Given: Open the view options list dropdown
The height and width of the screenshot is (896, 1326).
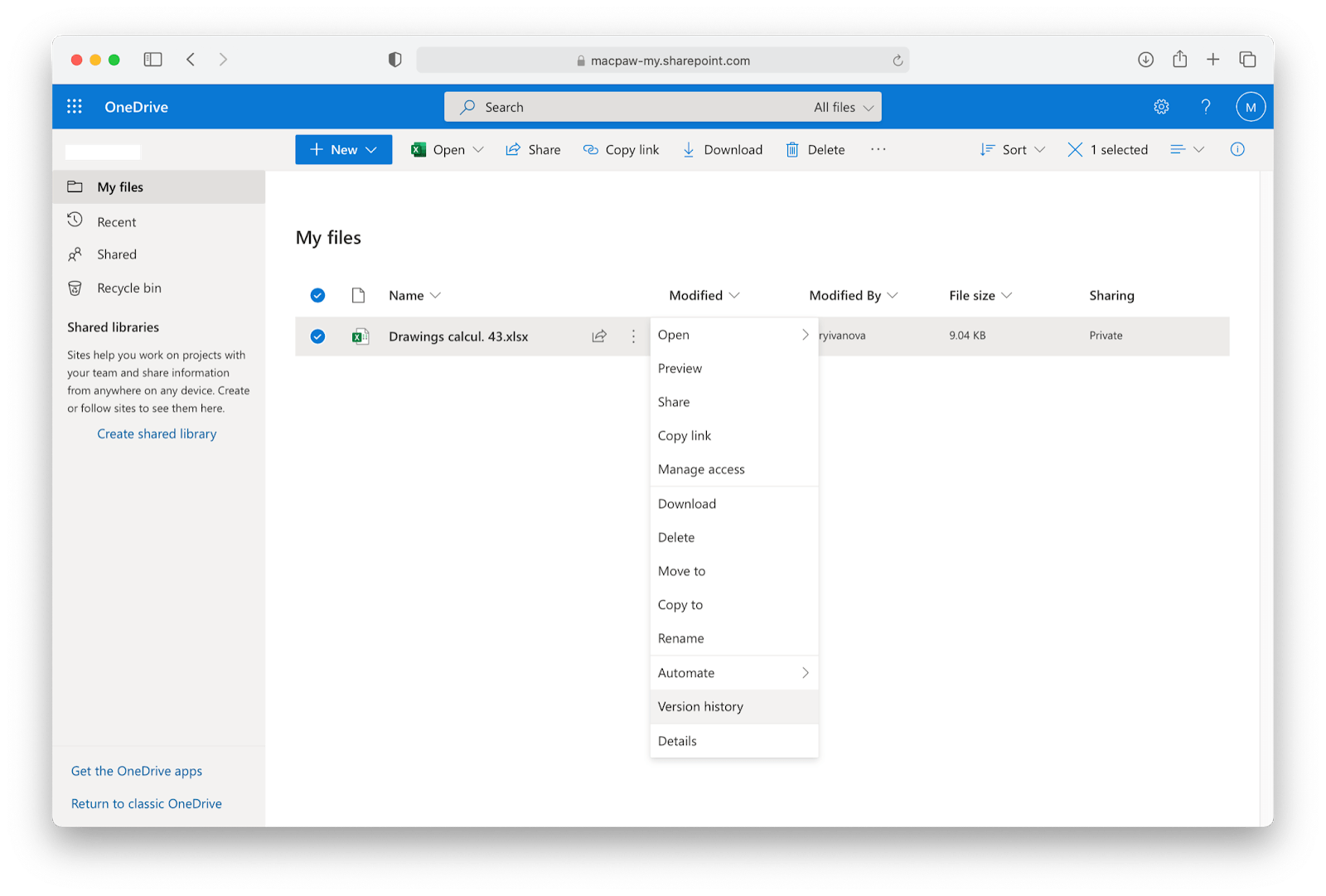Looking at the screenshot, I should pos(1187,149).
